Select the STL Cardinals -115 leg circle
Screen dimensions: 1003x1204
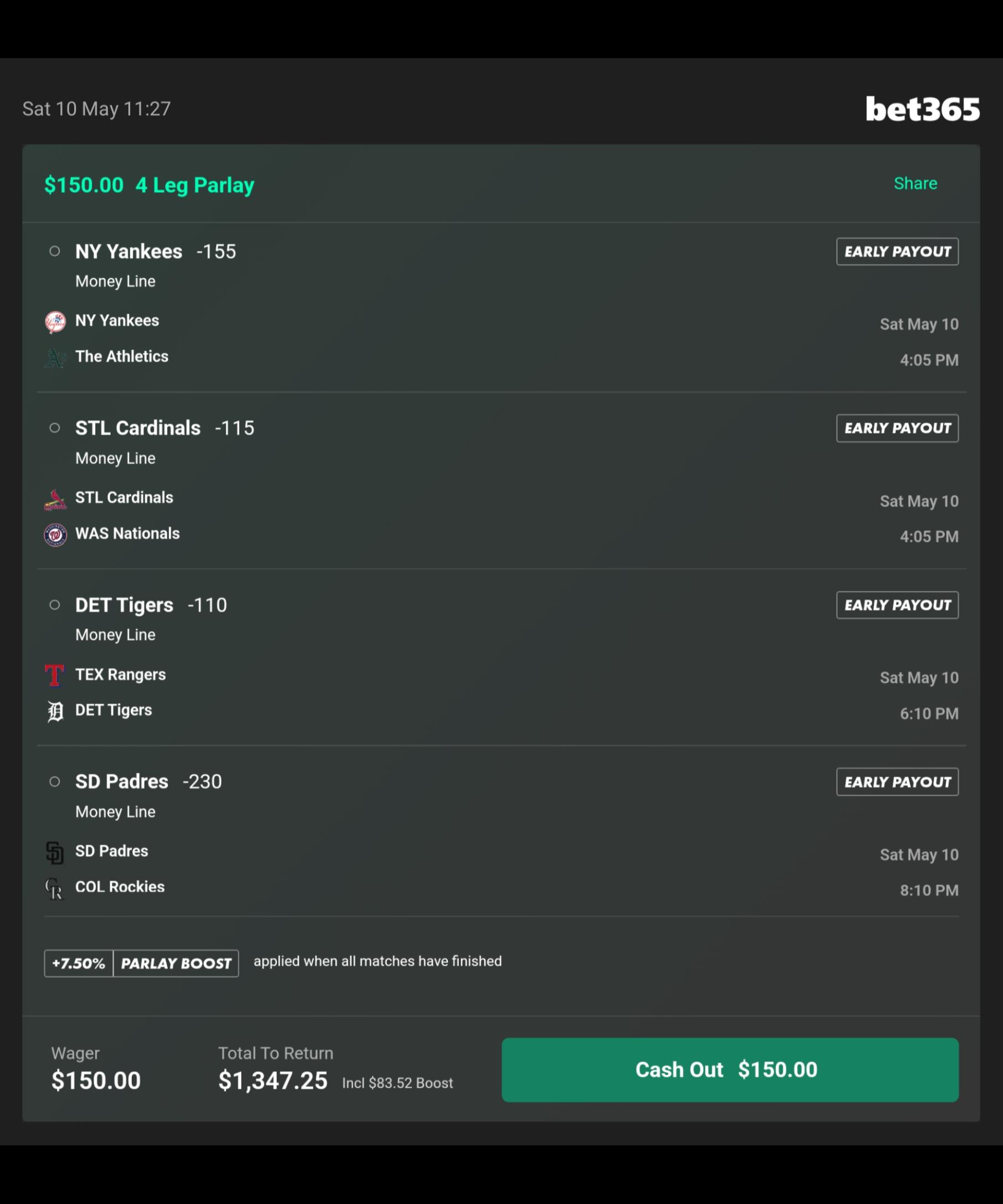(54, 428)
